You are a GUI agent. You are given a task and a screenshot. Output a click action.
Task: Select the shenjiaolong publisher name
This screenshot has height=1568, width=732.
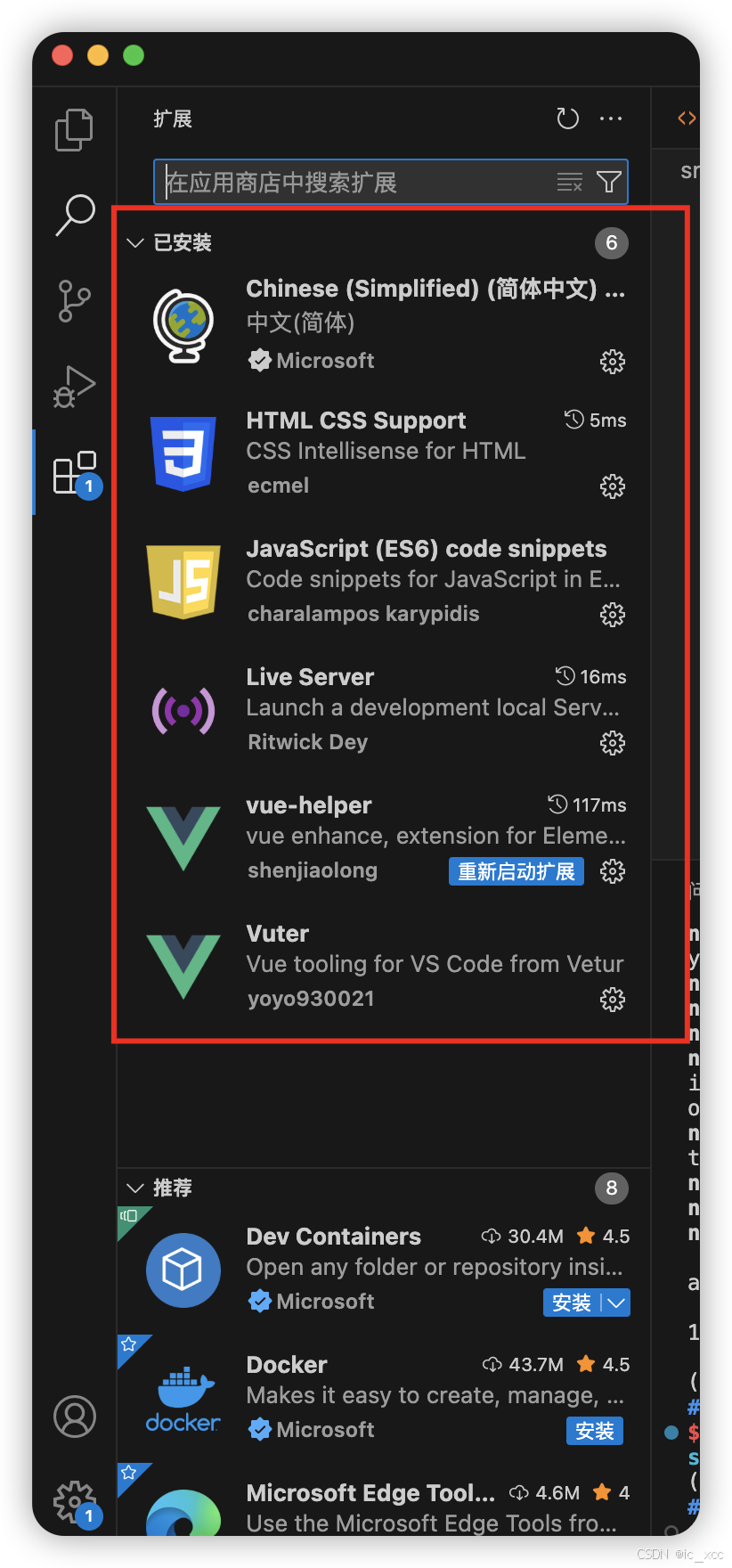[x=313, y=870]
